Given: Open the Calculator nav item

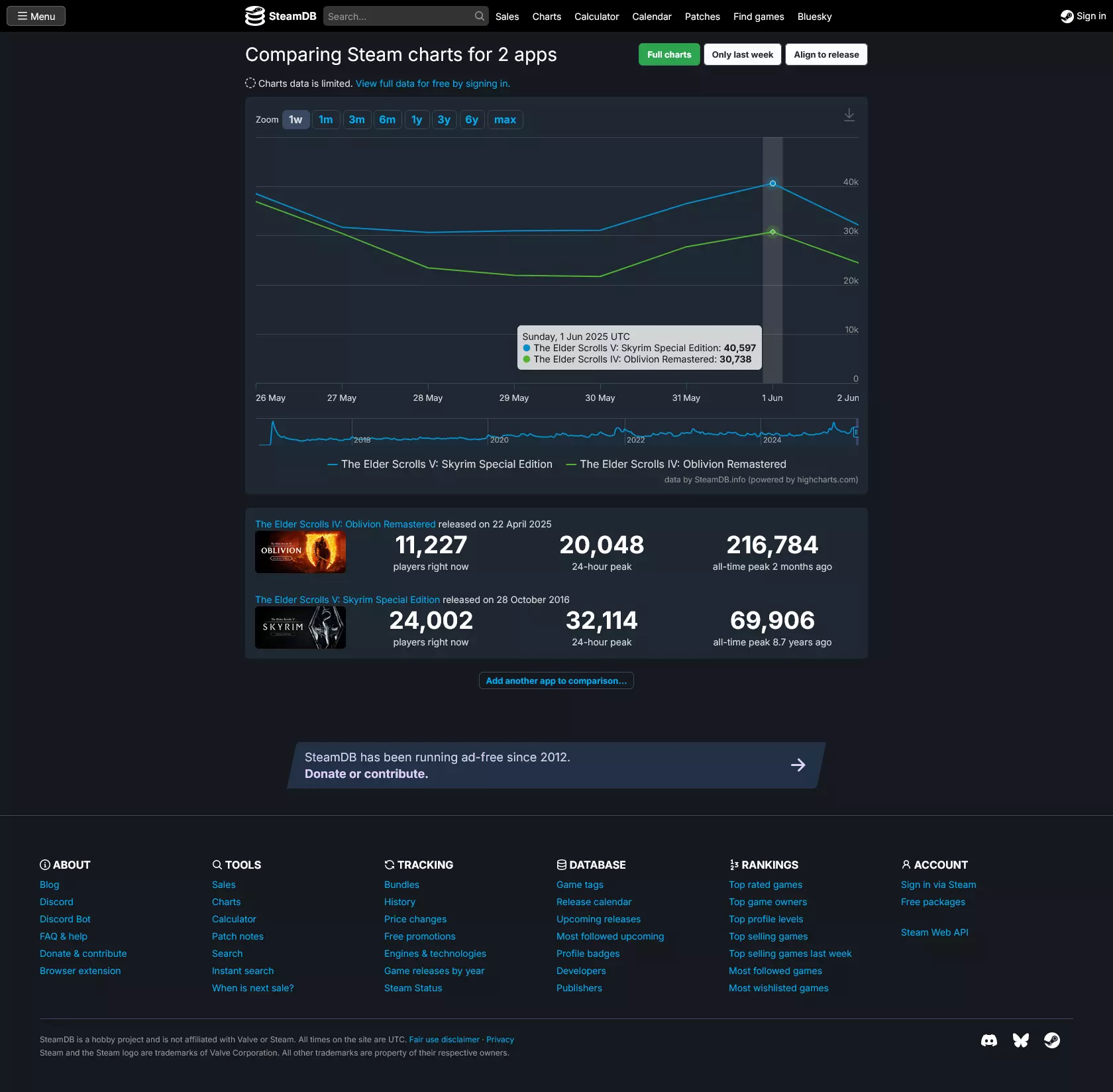Looking at the screenshot, I should [x=596, y=17].
